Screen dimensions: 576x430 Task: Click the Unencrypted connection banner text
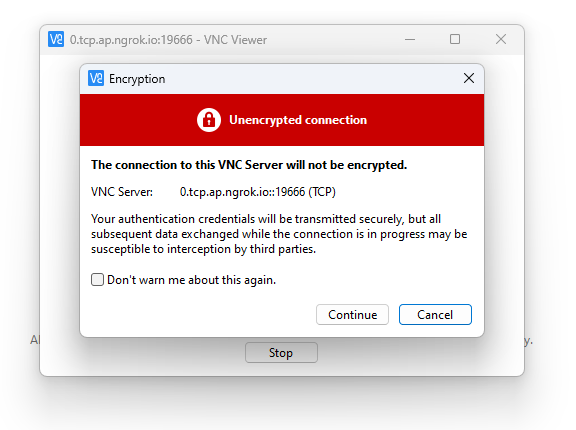tap(298, 120)
